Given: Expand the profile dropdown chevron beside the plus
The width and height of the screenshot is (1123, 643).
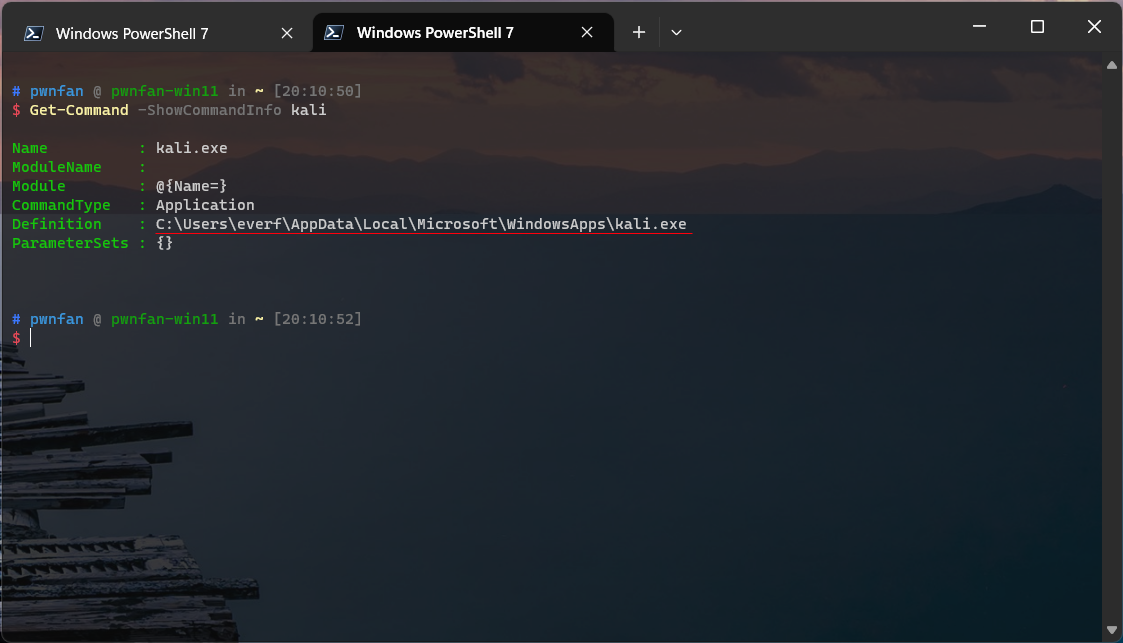Looking at the screenshot, I should coord(677,33).
